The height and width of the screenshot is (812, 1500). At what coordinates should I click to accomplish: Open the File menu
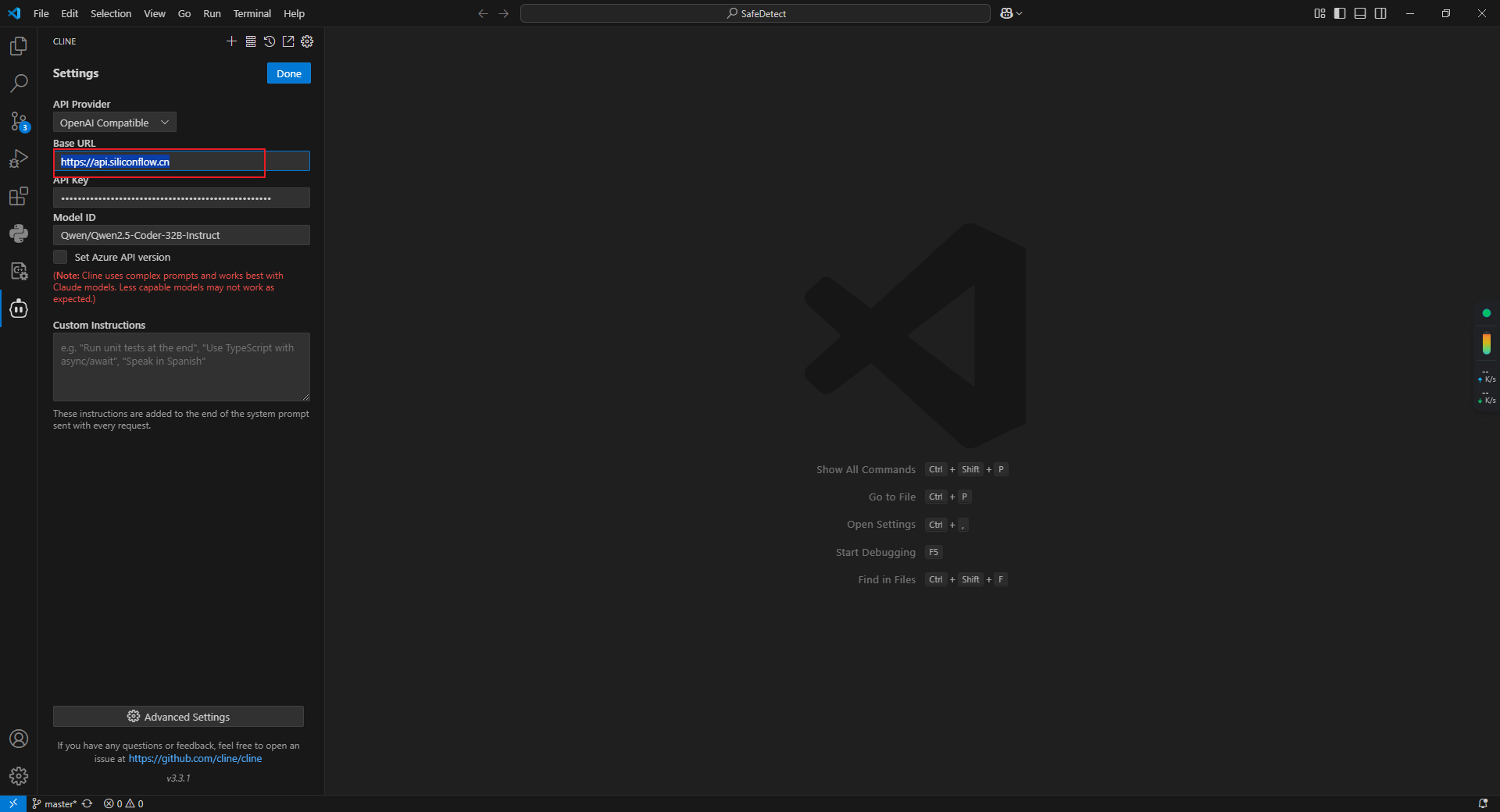41,13
